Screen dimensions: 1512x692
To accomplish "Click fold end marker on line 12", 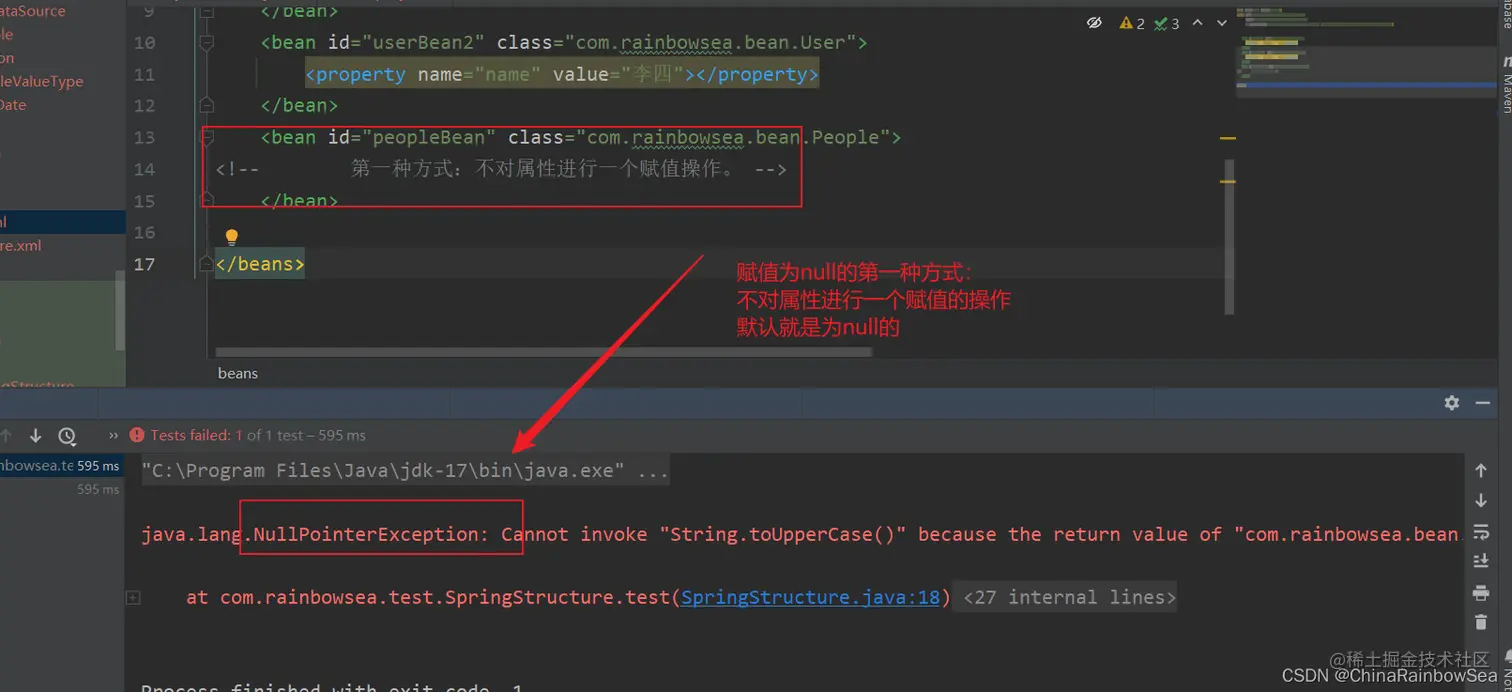I will [x=207, y=105].
